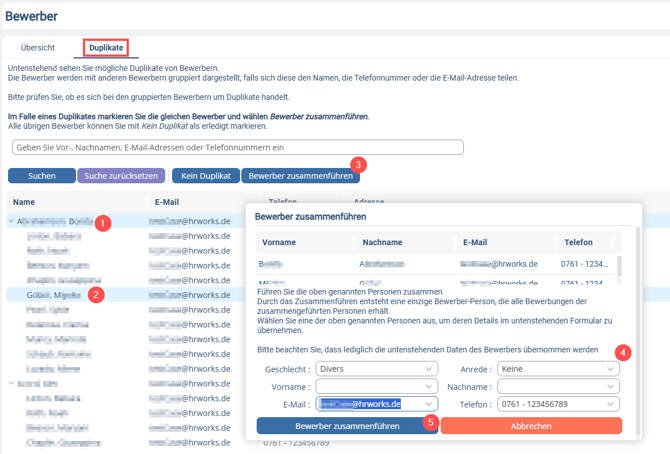Switch to the Übersicht tab
The height and width of the screenshot is (454, 670).
tap(38, 47)
